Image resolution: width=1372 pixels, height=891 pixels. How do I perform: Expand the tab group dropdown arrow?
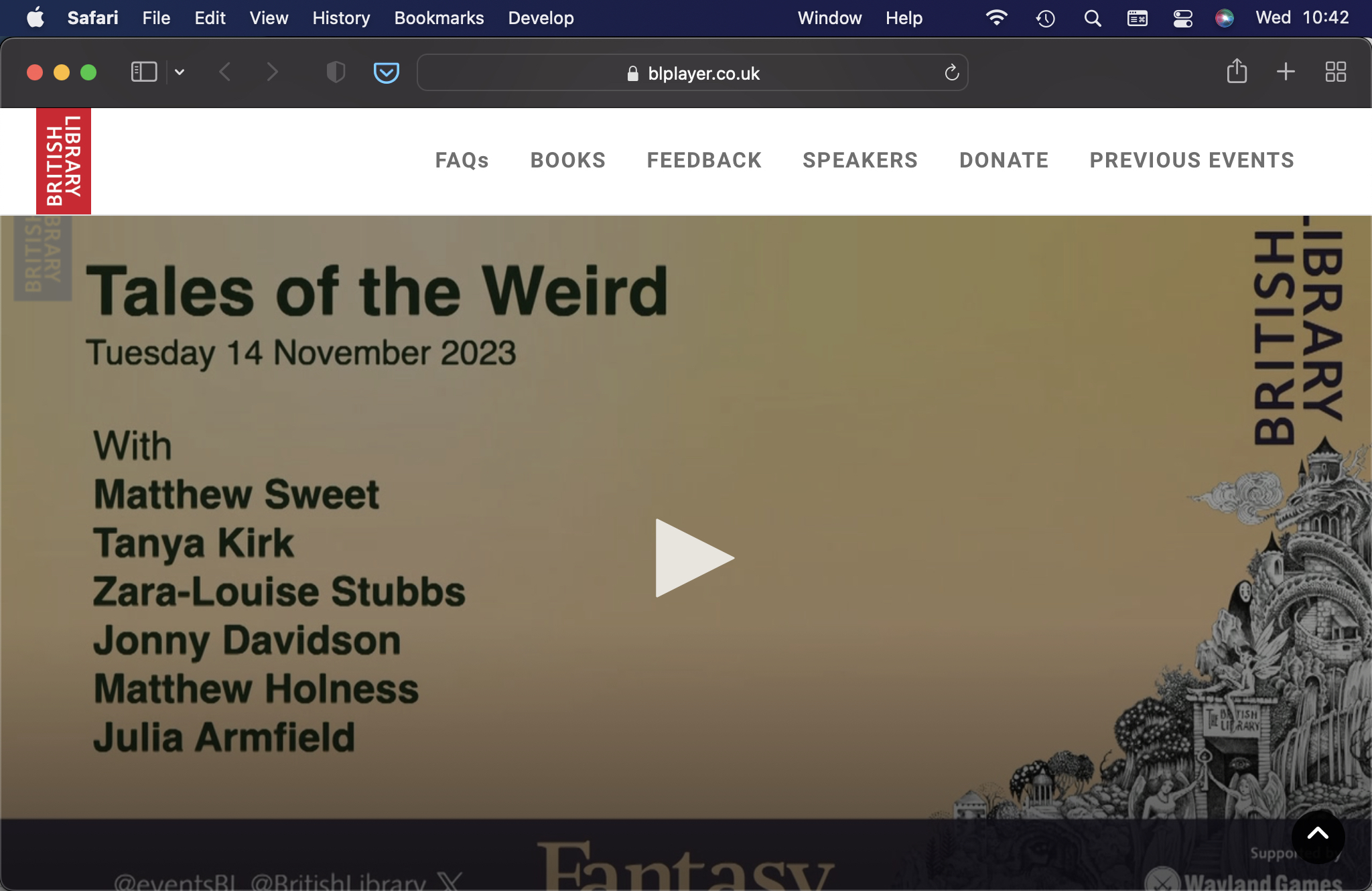180,72
